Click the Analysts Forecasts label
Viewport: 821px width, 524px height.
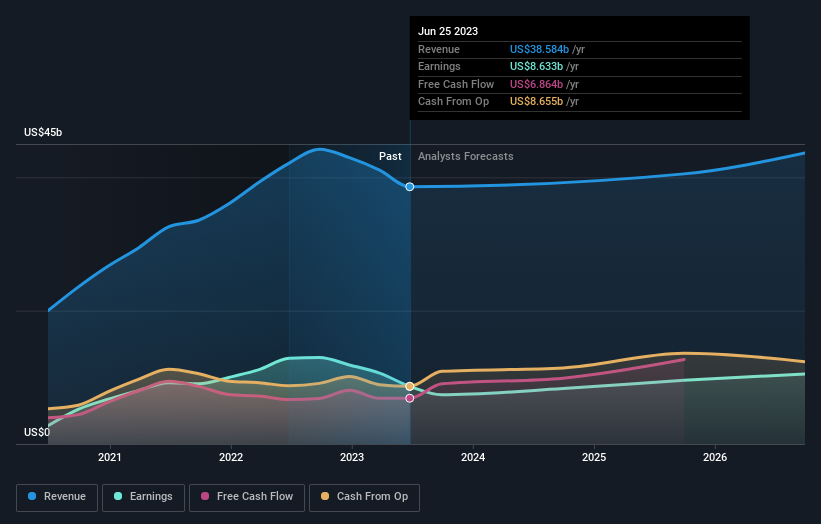[x=465, y=157]
